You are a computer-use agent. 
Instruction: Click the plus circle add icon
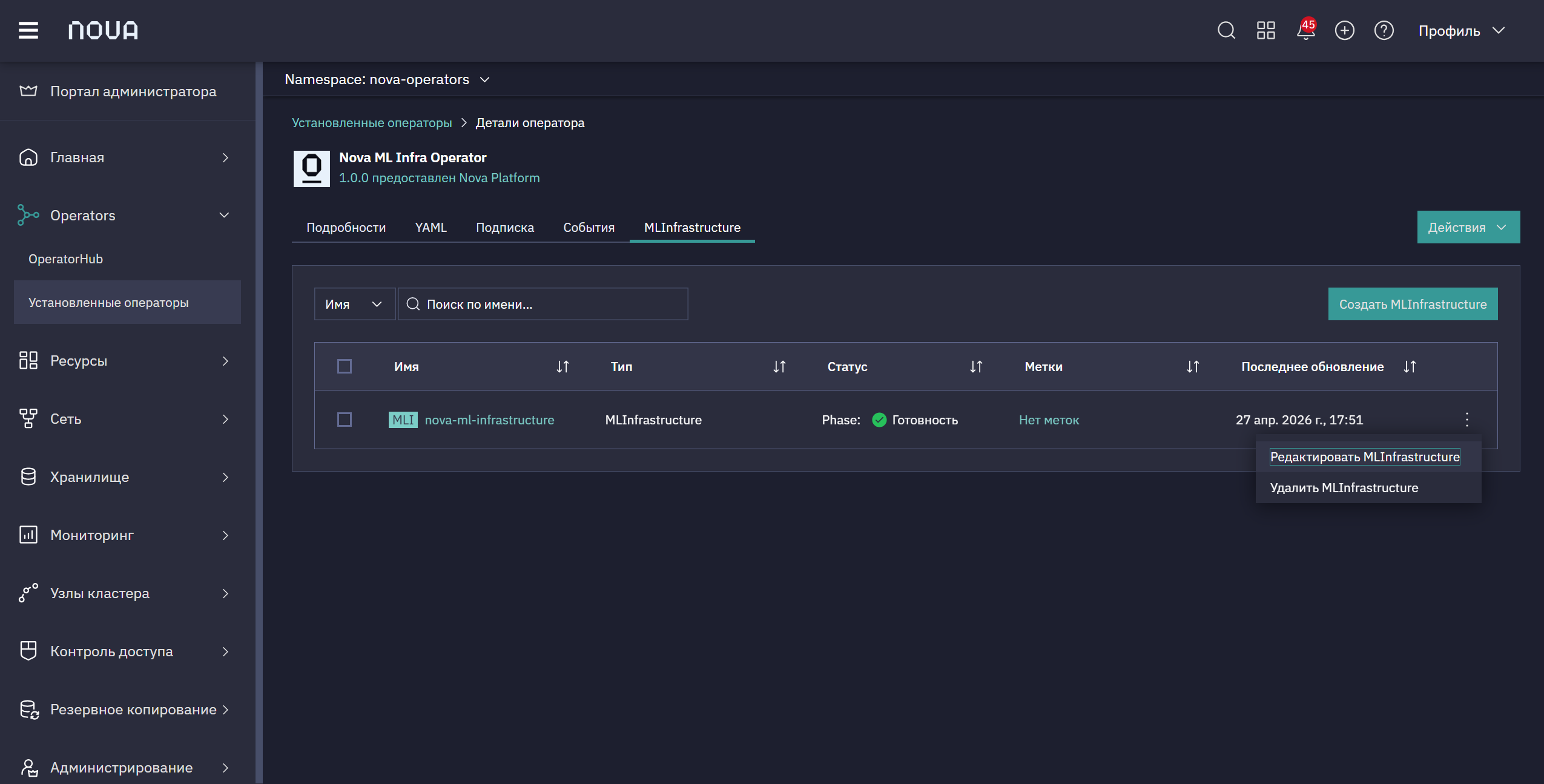tap(1344, 30)
